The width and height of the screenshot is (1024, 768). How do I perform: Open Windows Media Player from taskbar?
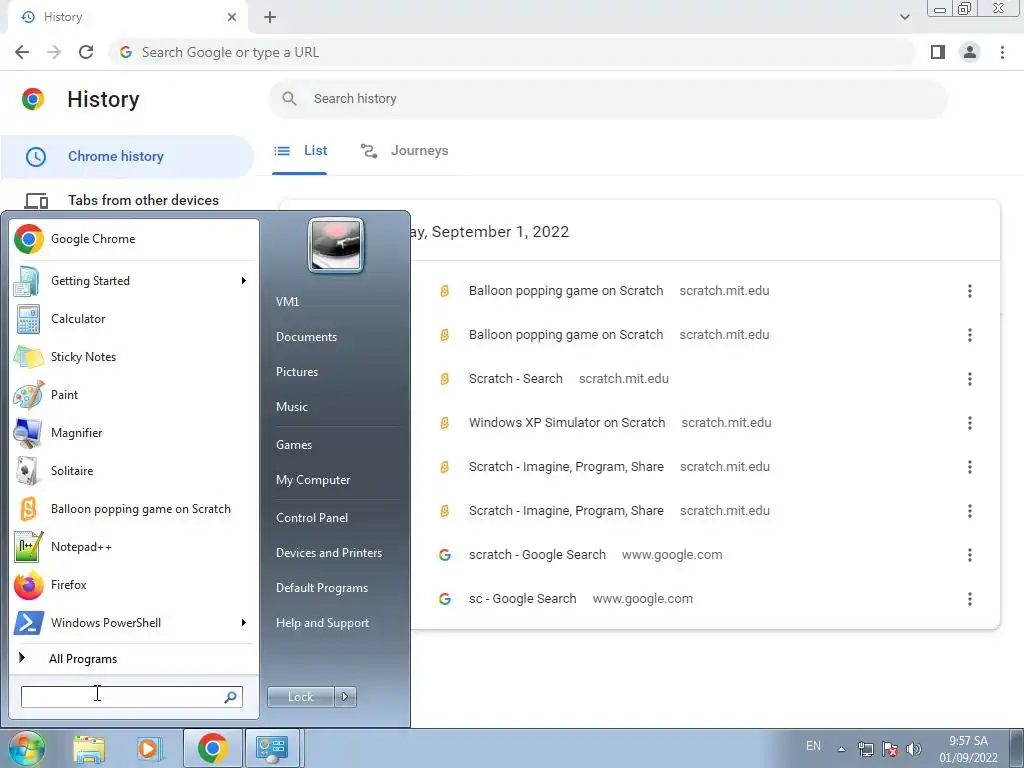point(150,748)
